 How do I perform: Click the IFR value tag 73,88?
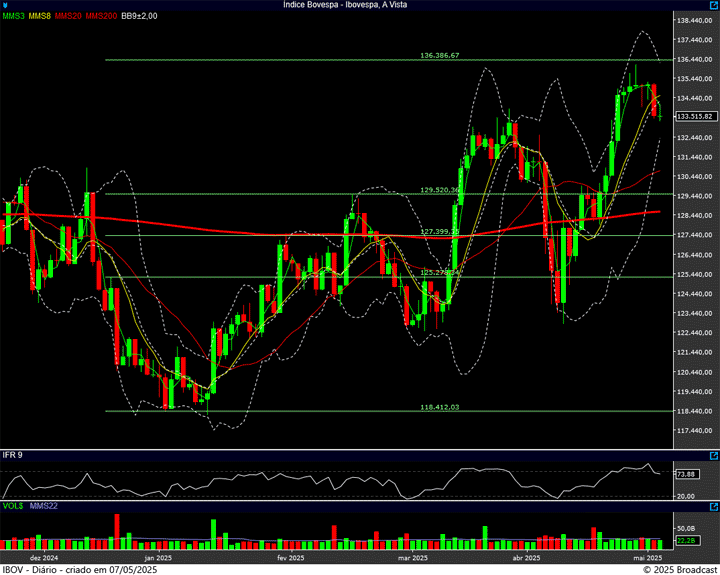686,474
